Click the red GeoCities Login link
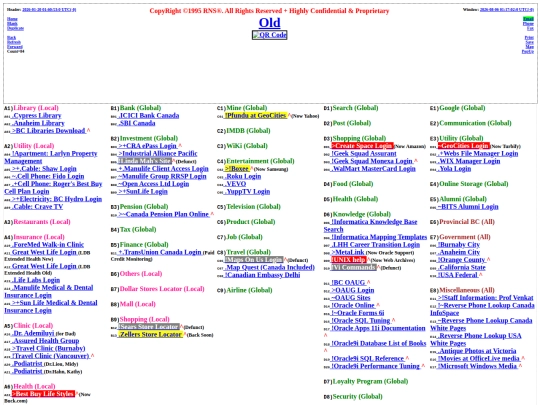The width and height of the screenshot is (540, 405). [464, 146]
